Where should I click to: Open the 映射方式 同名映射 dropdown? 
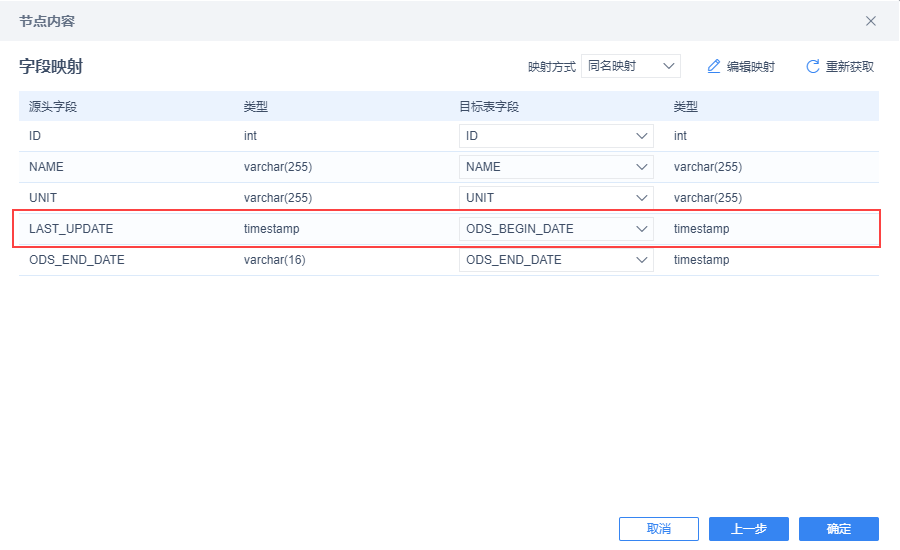point(631,66)
